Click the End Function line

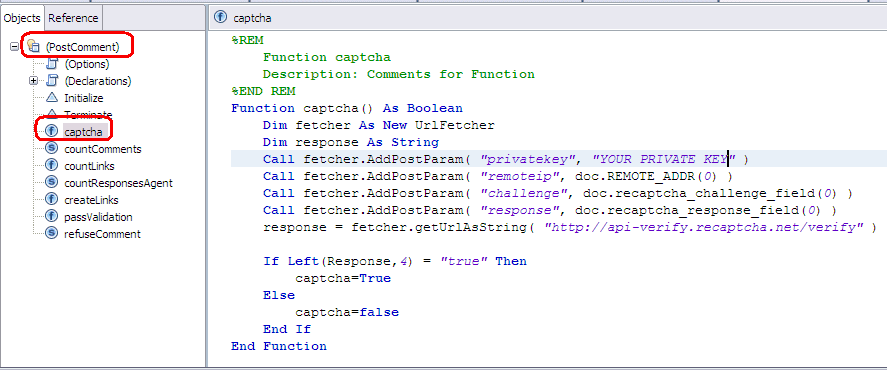click(x=279, y=346)
